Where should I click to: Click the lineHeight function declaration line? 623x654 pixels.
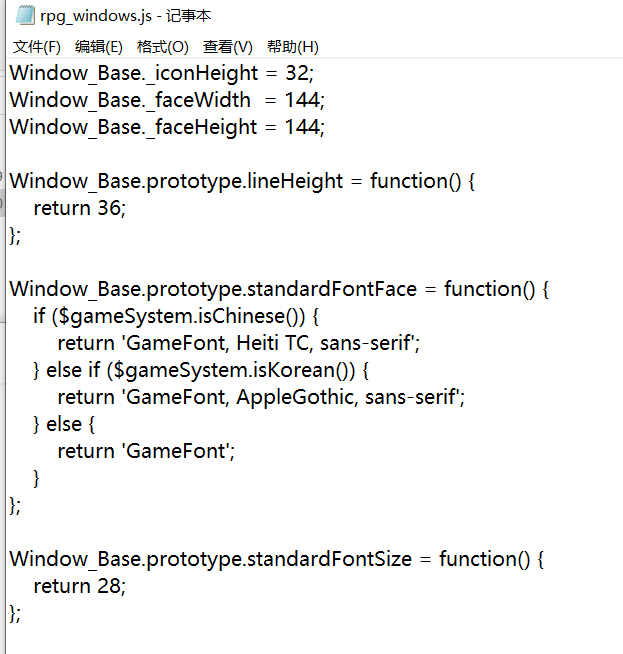pos(242,181)
